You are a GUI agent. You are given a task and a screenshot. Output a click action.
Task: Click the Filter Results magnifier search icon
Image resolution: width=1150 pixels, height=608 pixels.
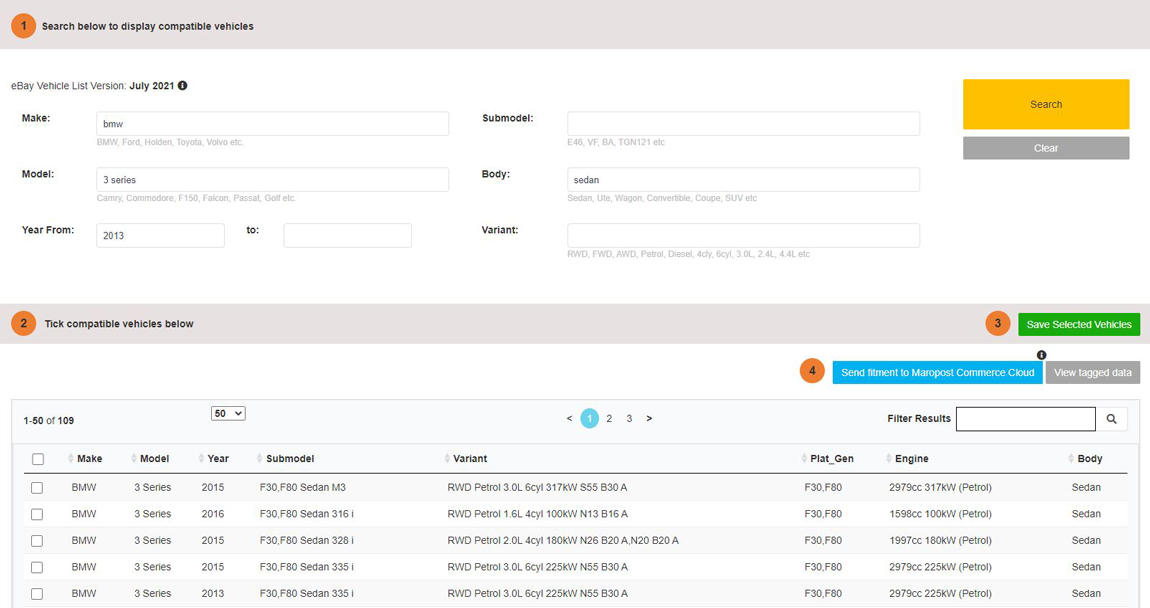(1111, 419)
